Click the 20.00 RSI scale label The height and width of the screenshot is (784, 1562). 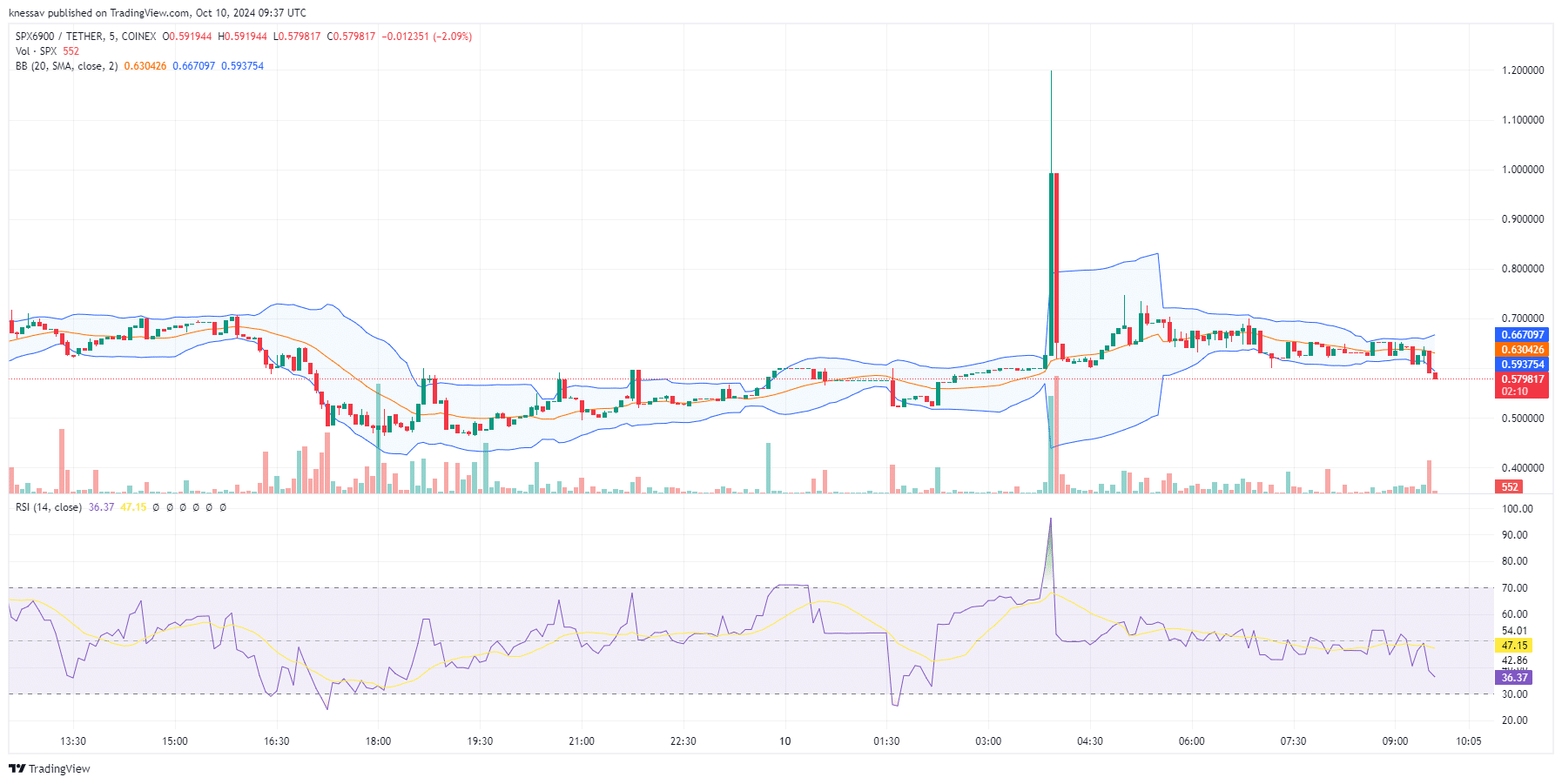point(1515,720)
